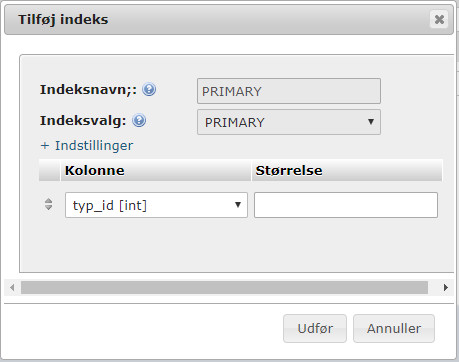Click the horizontal scrollbar thumb
Screen dimensions: 459x362
(x=224, y=287)
